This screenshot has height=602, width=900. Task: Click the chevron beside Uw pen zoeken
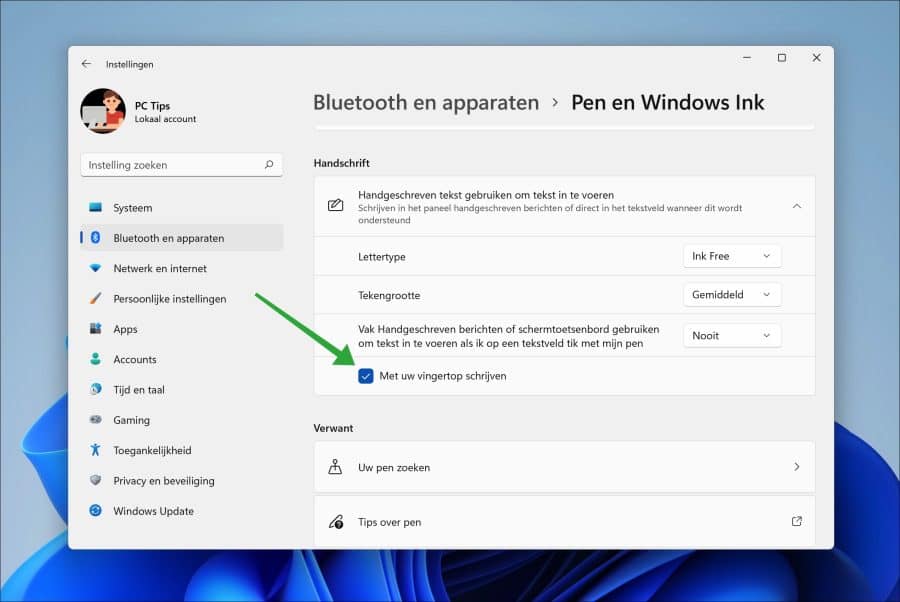[x=797, y=467]
